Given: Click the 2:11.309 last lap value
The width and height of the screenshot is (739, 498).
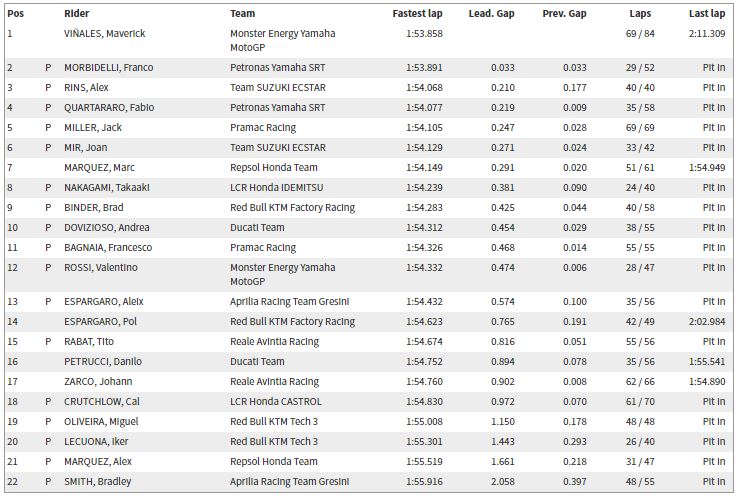Looking at the screenshot, I should coord(706,34).
